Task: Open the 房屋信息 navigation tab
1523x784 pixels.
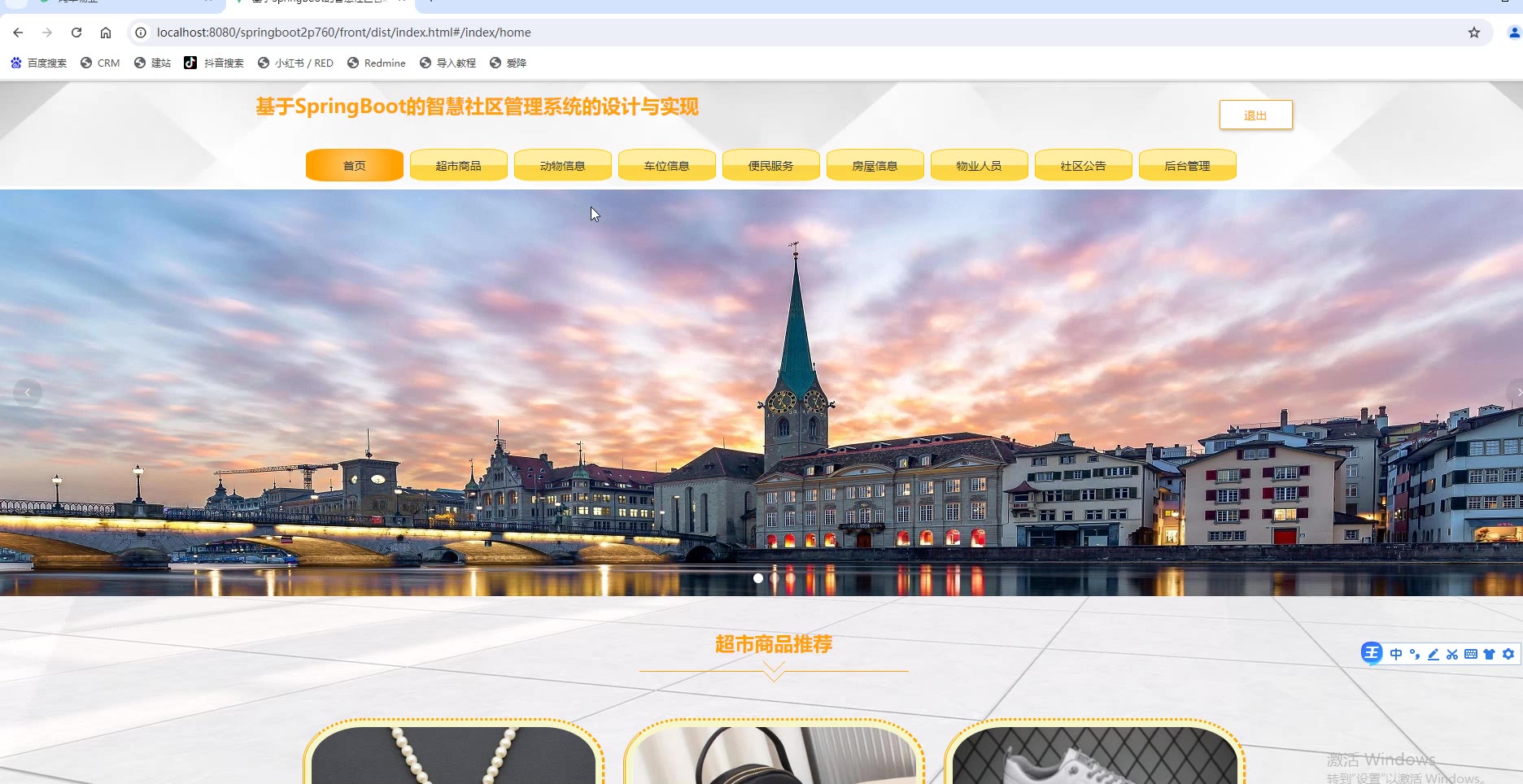Action: coord(875,165)
